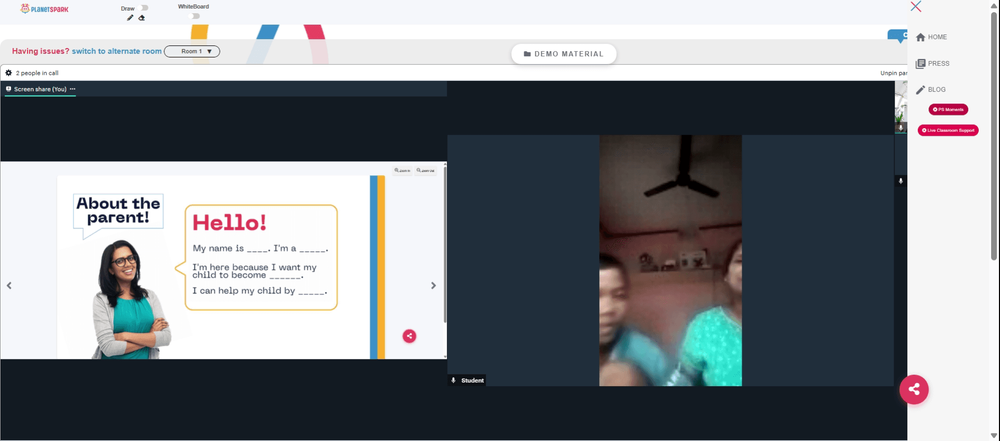1000x441 pixels.
Task: Click the blue chat bubble icon
Action: (899, 36)
